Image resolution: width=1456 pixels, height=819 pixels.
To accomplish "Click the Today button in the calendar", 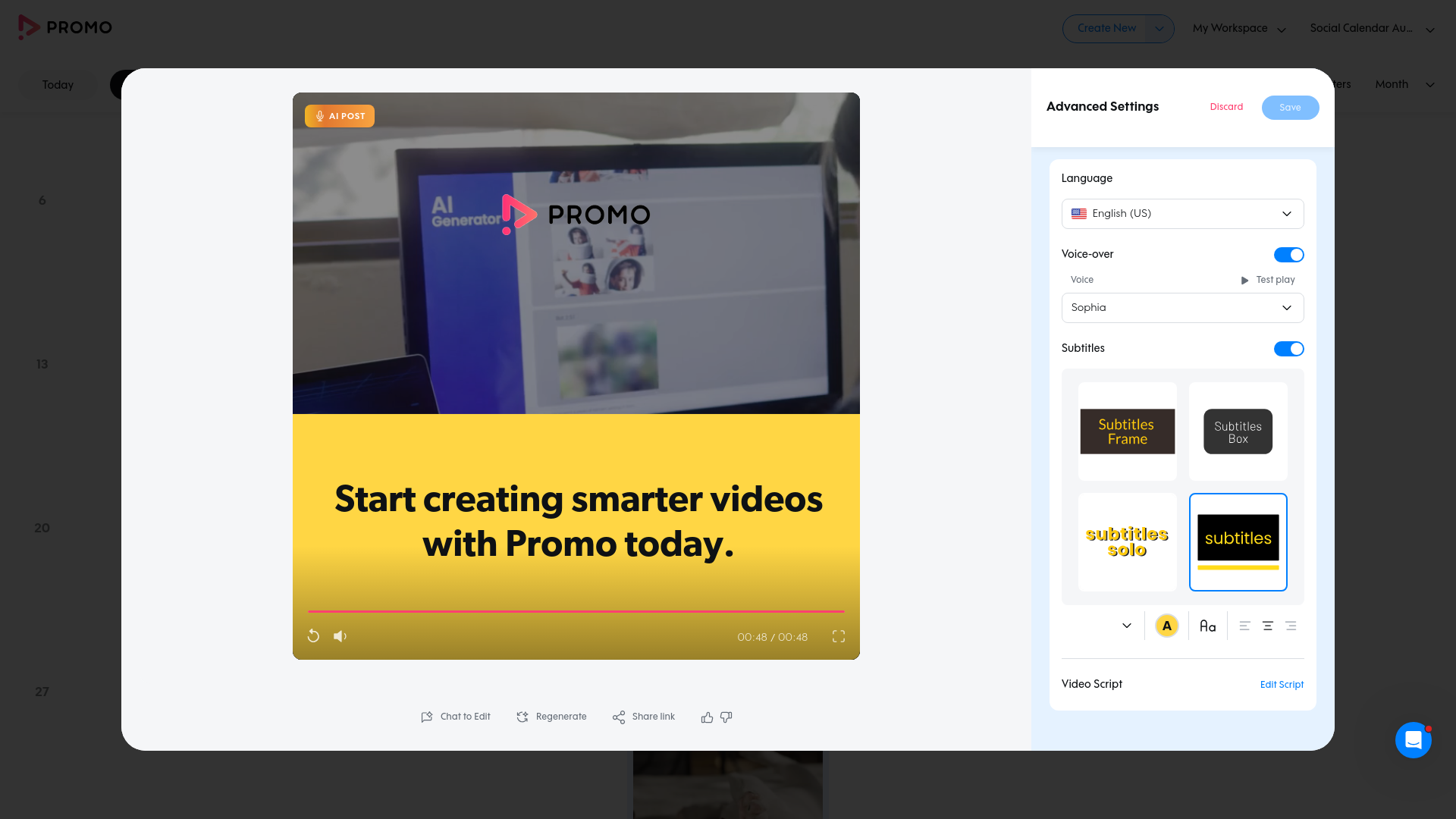I will tap(58, 85).
